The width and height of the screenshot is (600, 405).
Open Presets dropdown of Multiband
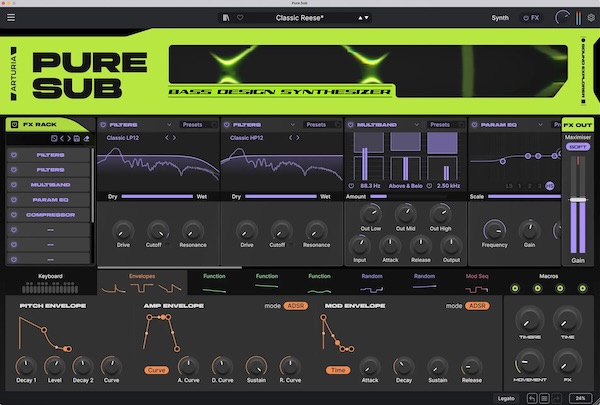446,125
